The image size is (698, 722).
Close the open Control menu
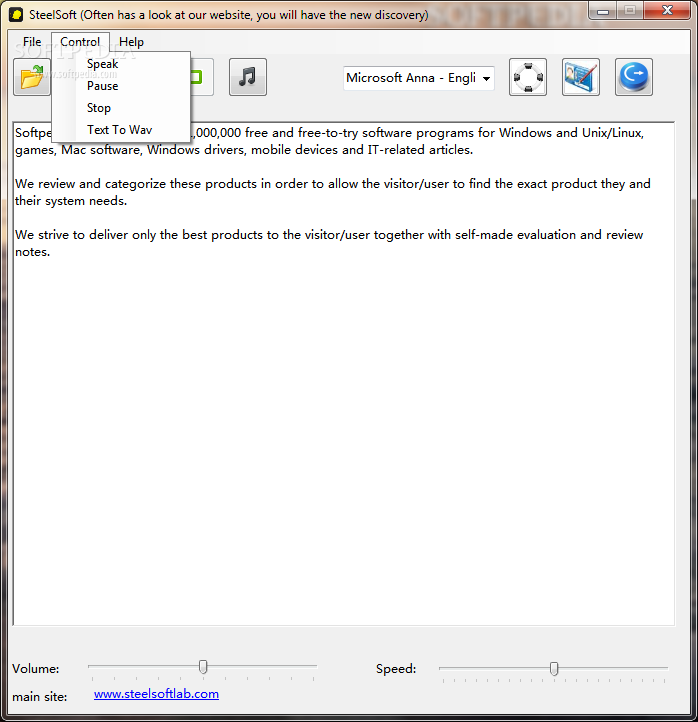(x=80, y=42)
